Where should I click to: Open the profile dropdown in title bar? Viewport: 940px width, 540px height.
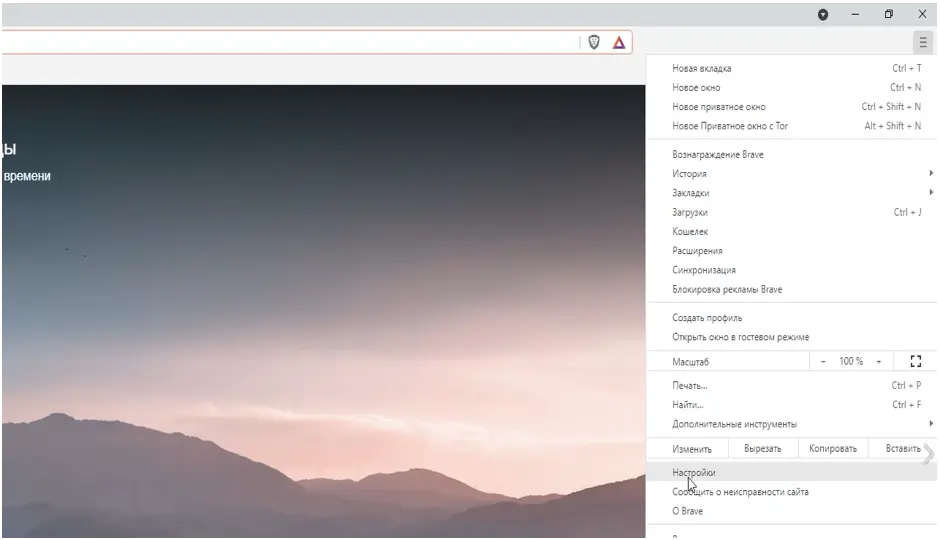tap(823, 14)
